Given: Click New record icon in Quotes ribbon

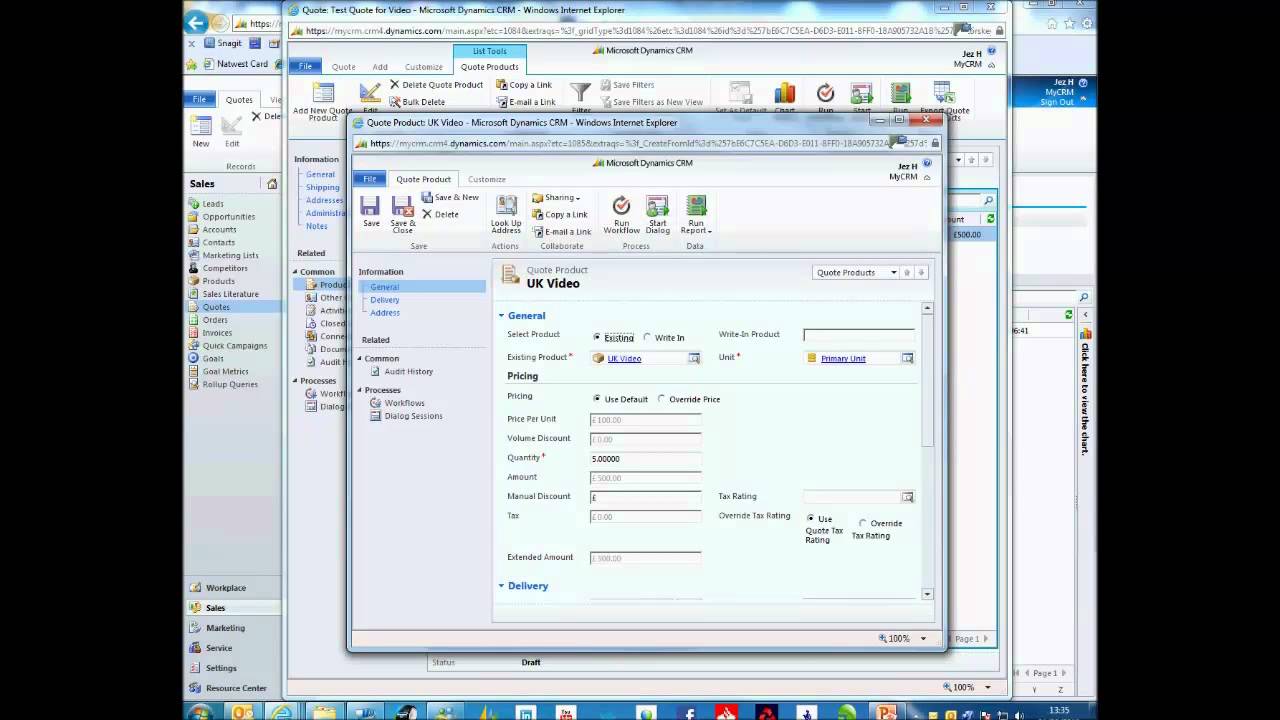Looking at the screenshot, I should [x=201, y=131].
